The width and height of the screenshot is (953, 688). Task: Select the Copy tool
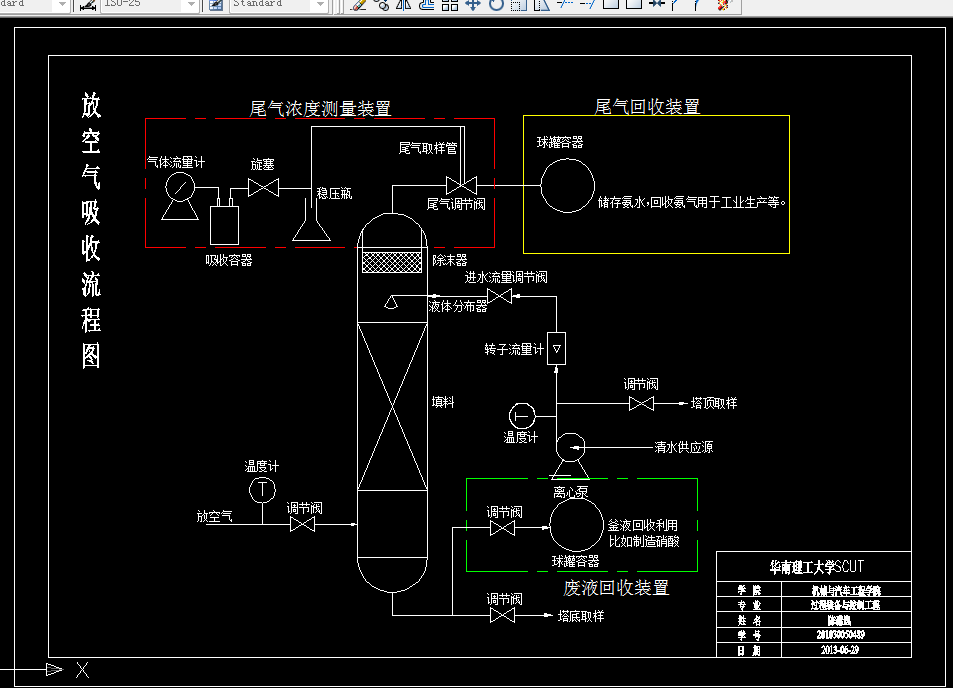click(383, 6)
